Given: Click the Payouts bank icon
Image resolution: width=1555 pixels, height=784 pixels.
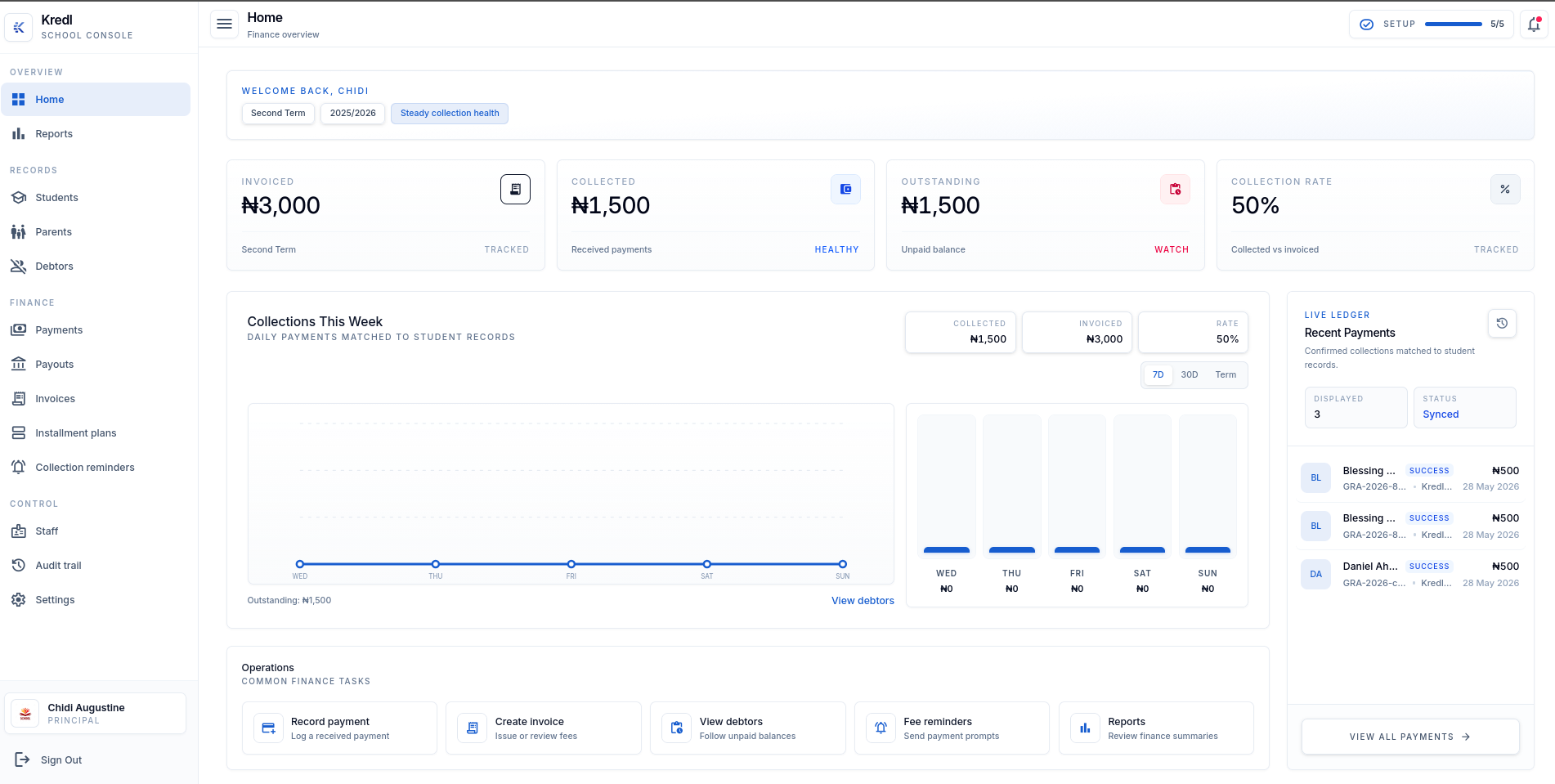Looking at the screenshot, I should click(19, 365).
